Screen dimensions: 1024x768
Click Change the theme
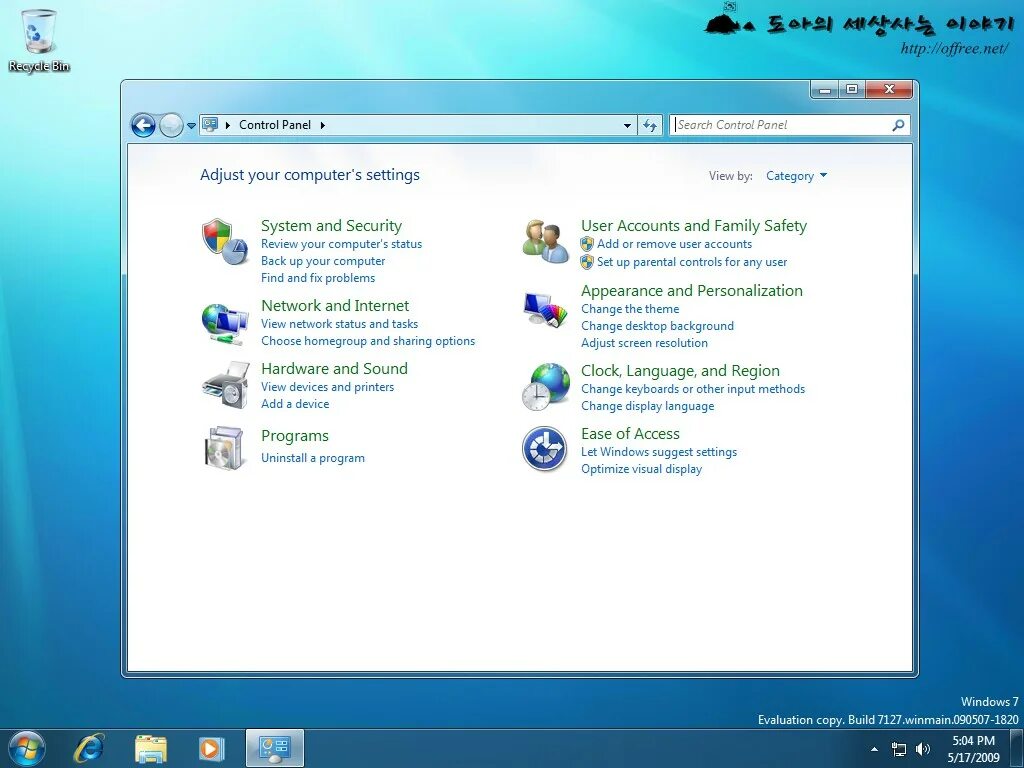click(630, 309)
